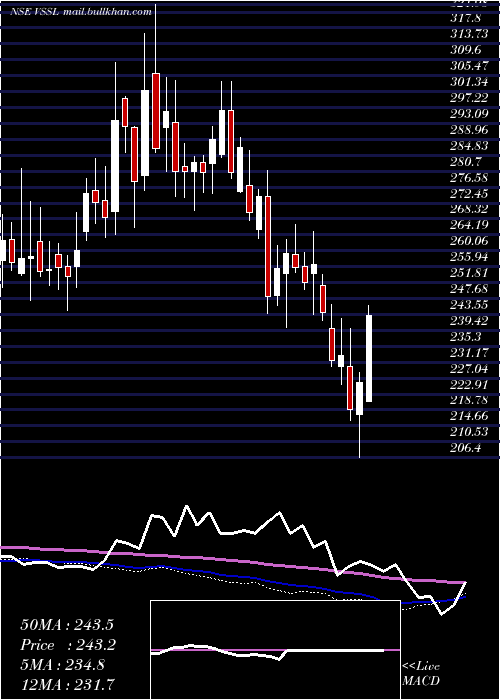Click the 301.34 price axis label
The image size is (500, 700).
click(x=469, y=83)
